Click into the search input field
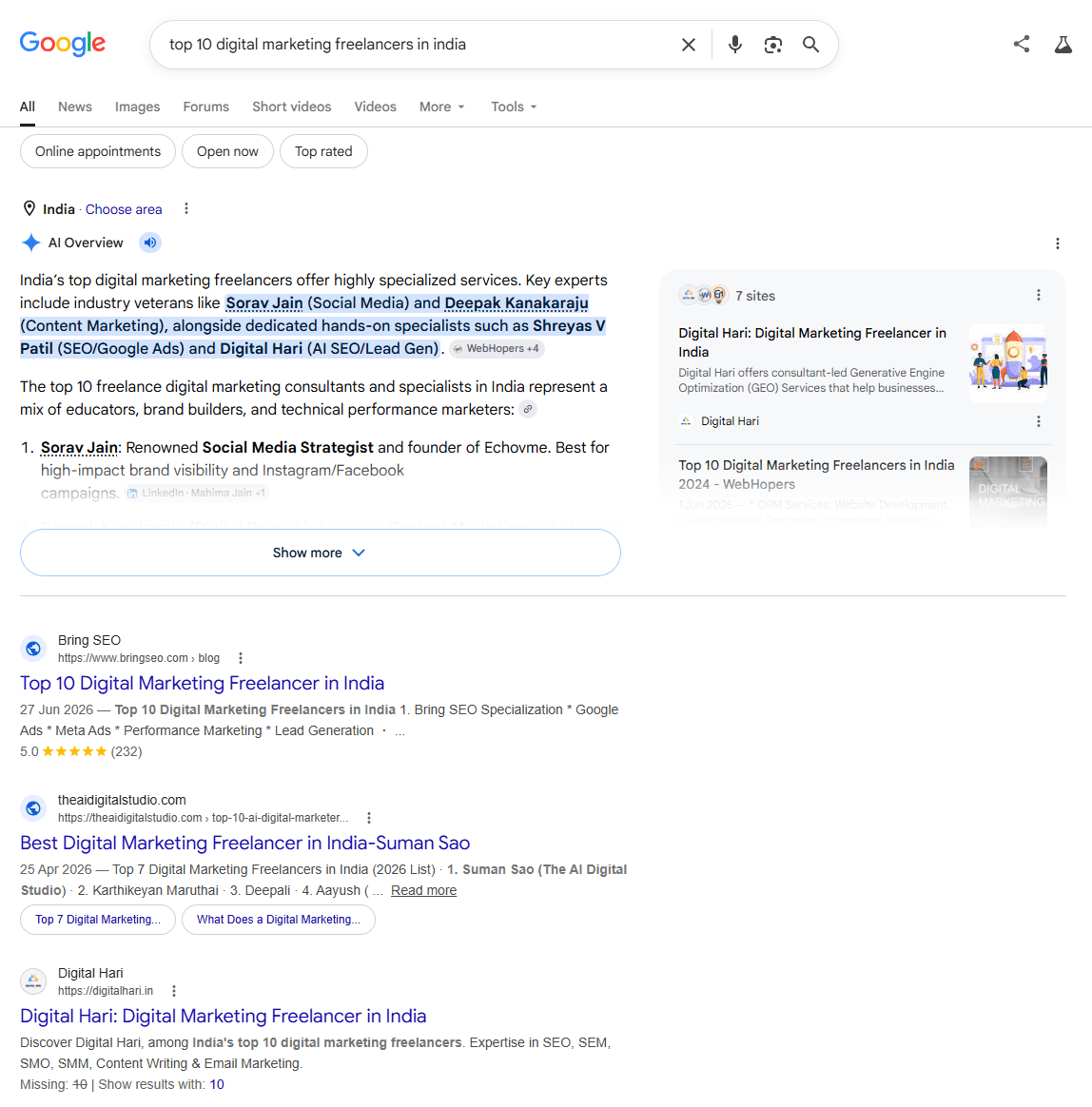This screenshot has width=1092, height=1107. coord(417,45)
